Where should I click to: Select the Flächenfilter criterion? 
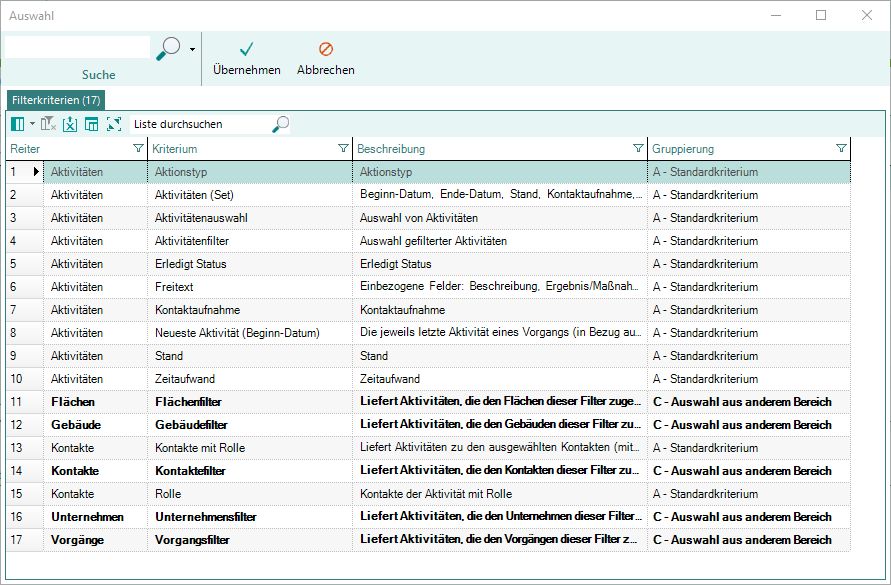click(x=250, y=402)
